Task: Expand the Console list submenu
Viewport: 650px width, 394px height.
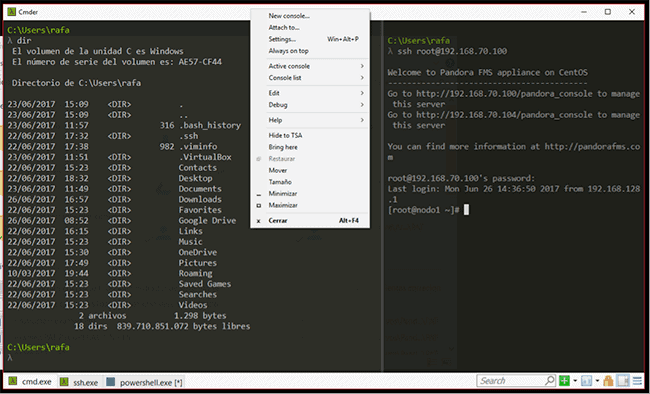Action: tap(310, 78)
